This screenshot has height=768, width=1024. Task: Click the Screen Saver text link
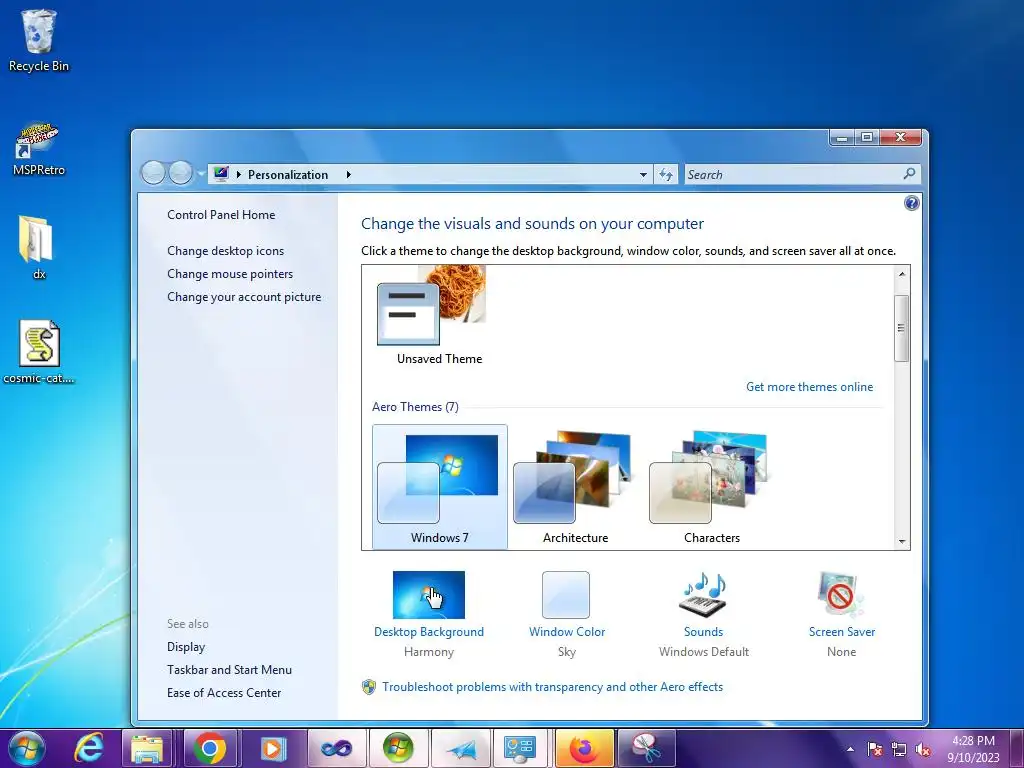coord(841,632)
